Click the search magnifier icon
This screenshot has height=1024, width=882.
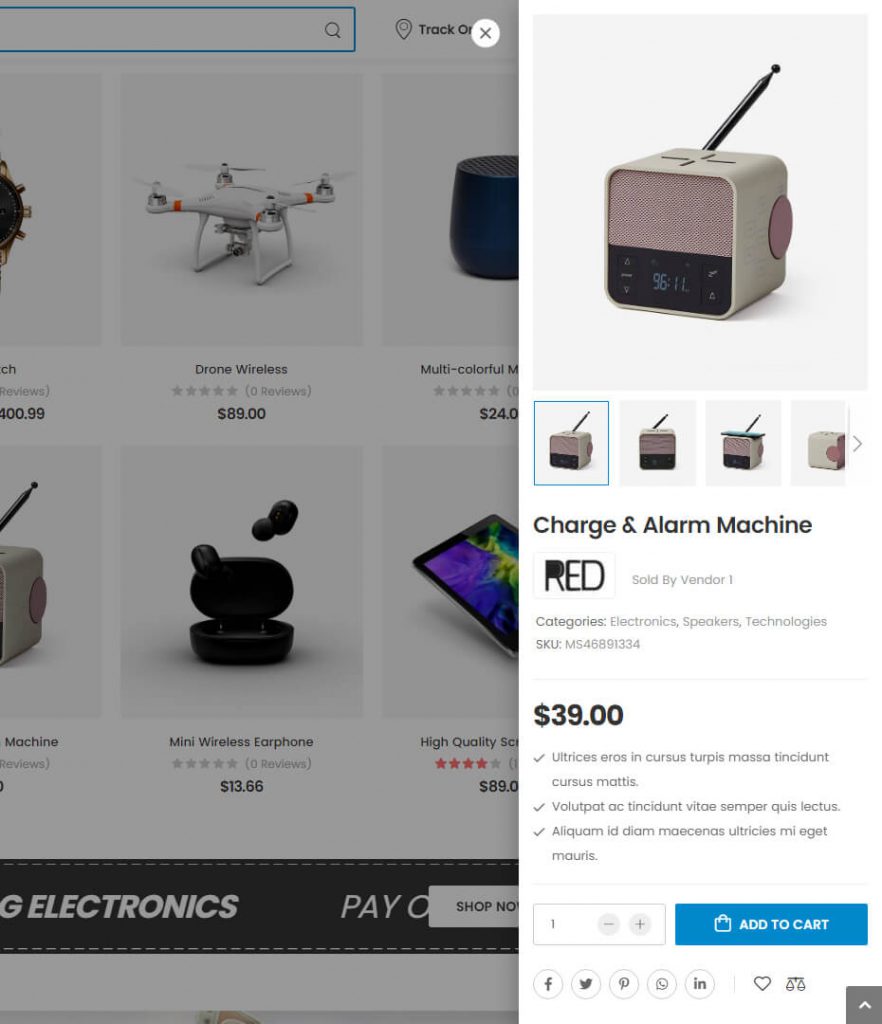pyautogui.click(x=332, y=30)
